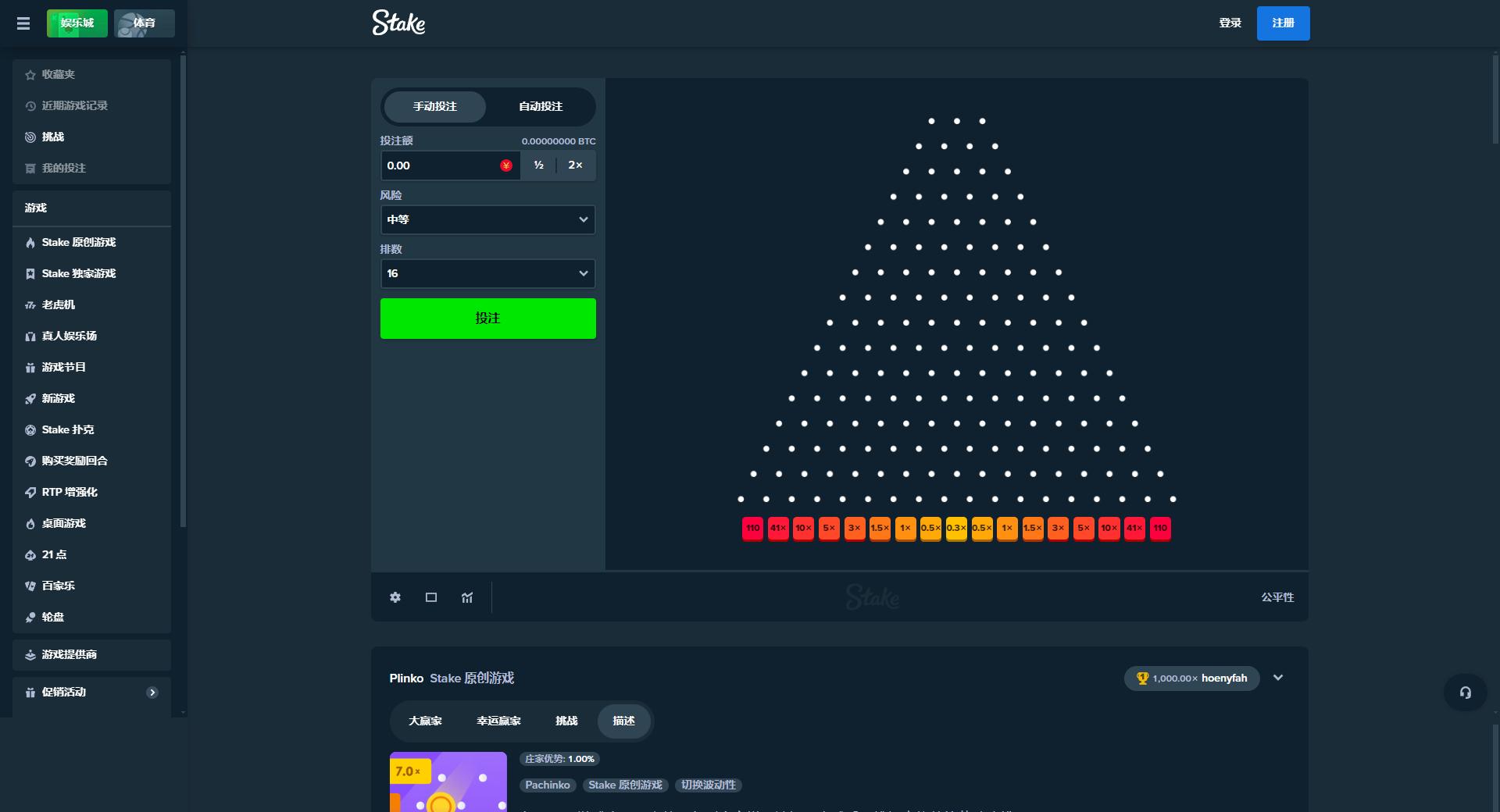The image size is (1500, 812).
Task: Expand game info chevron beside hoenyfah
Action: click(x=1278, y=678)
